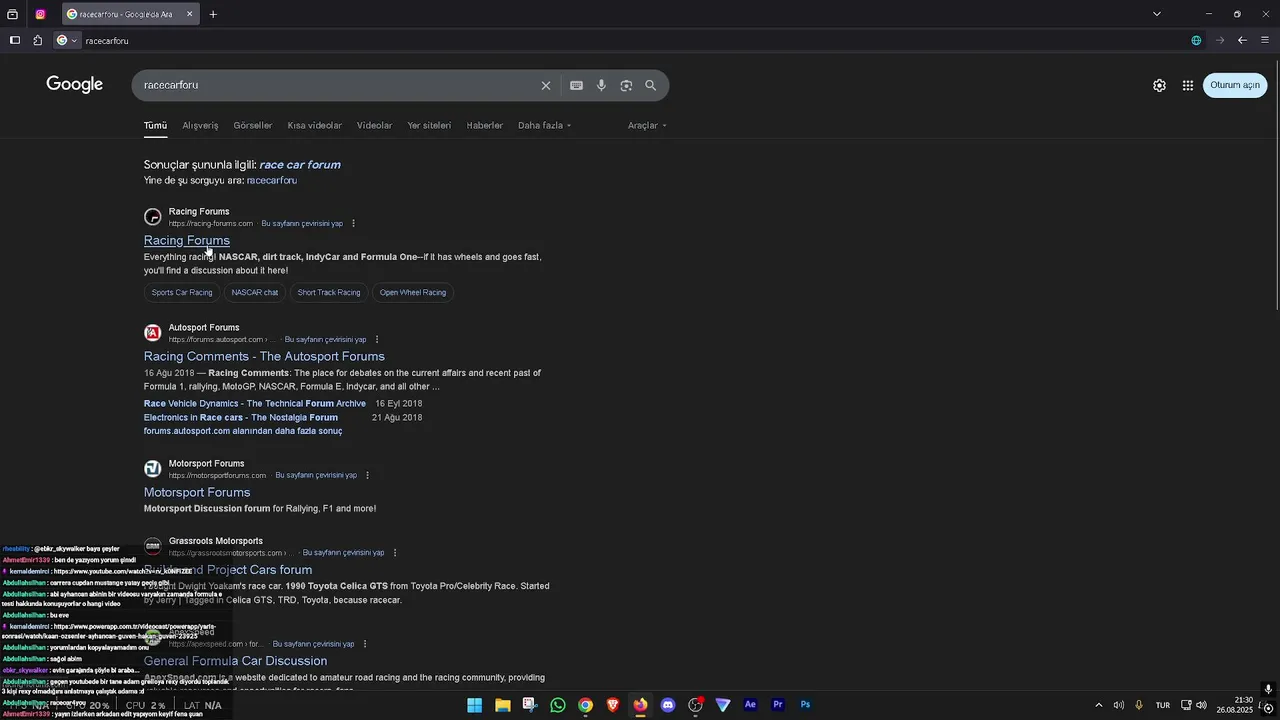Click the Open Wheel Racing chip
1280x720 pixels.
pos(413,292)
